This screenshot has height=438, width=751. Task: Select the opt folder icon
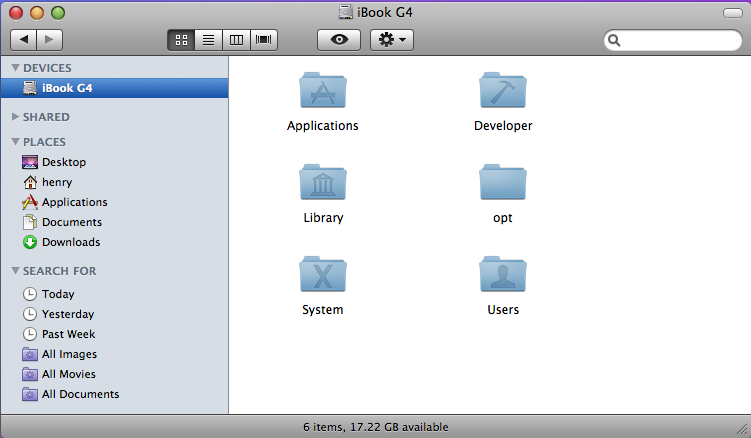pos(503,182)
